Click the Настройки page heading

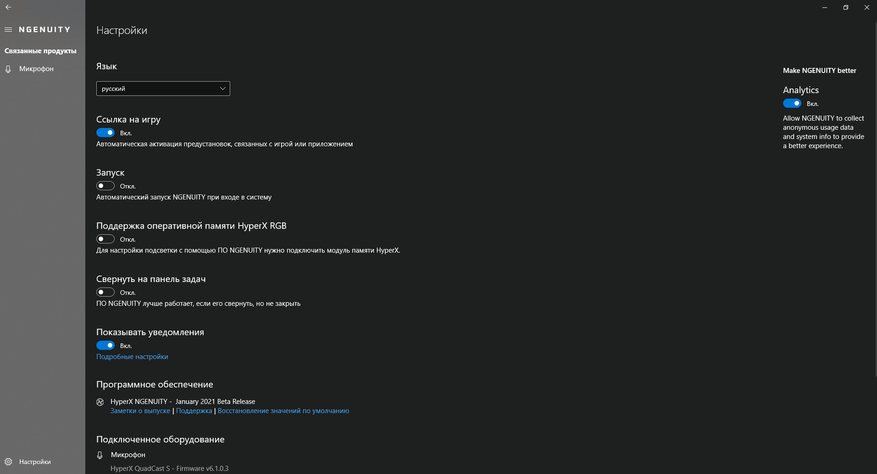(x=121, y=30)
